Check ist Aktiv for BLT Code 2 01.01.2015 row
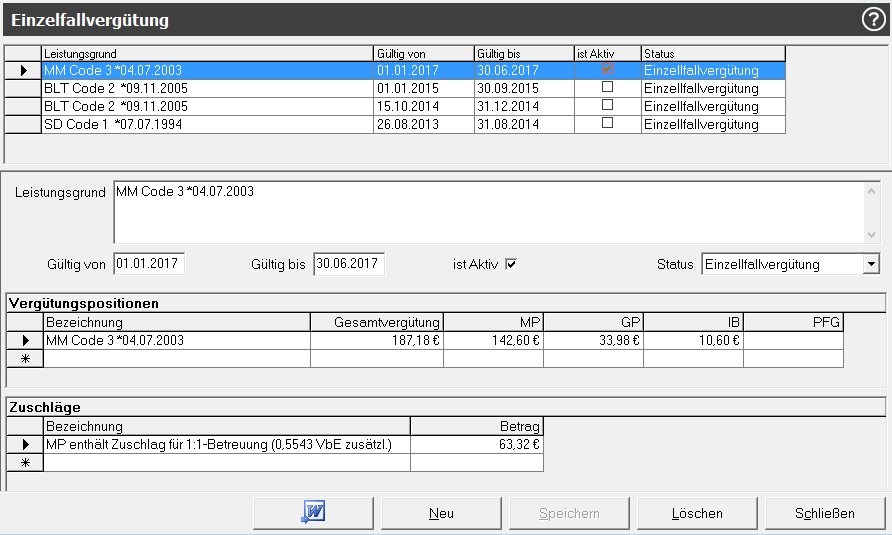The width and height of the screenshot is (892, 535). 607,88
